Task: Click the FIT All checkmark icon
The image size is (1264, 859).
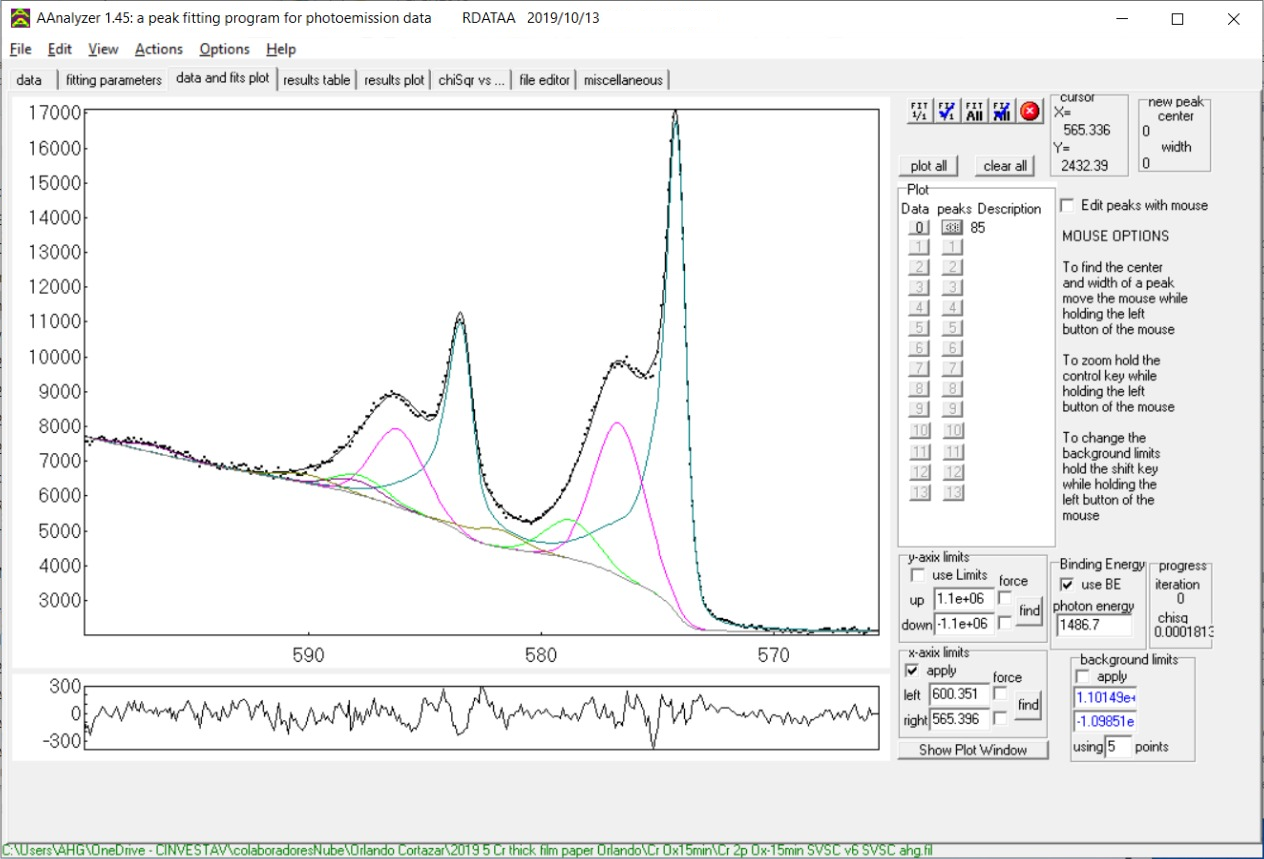Action: click(x=975, y=111)
